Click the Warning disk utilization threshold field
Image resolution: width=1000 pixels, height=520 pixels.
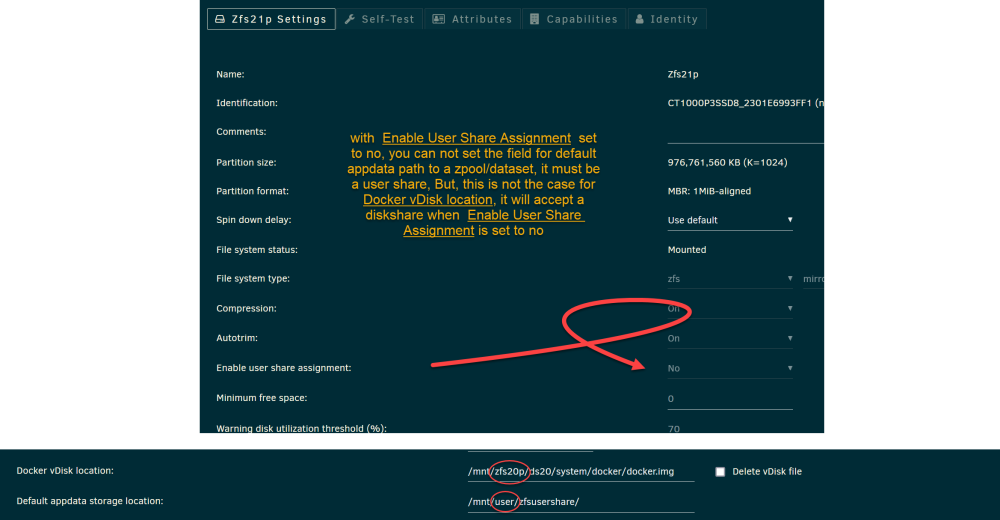click(730, 428)
